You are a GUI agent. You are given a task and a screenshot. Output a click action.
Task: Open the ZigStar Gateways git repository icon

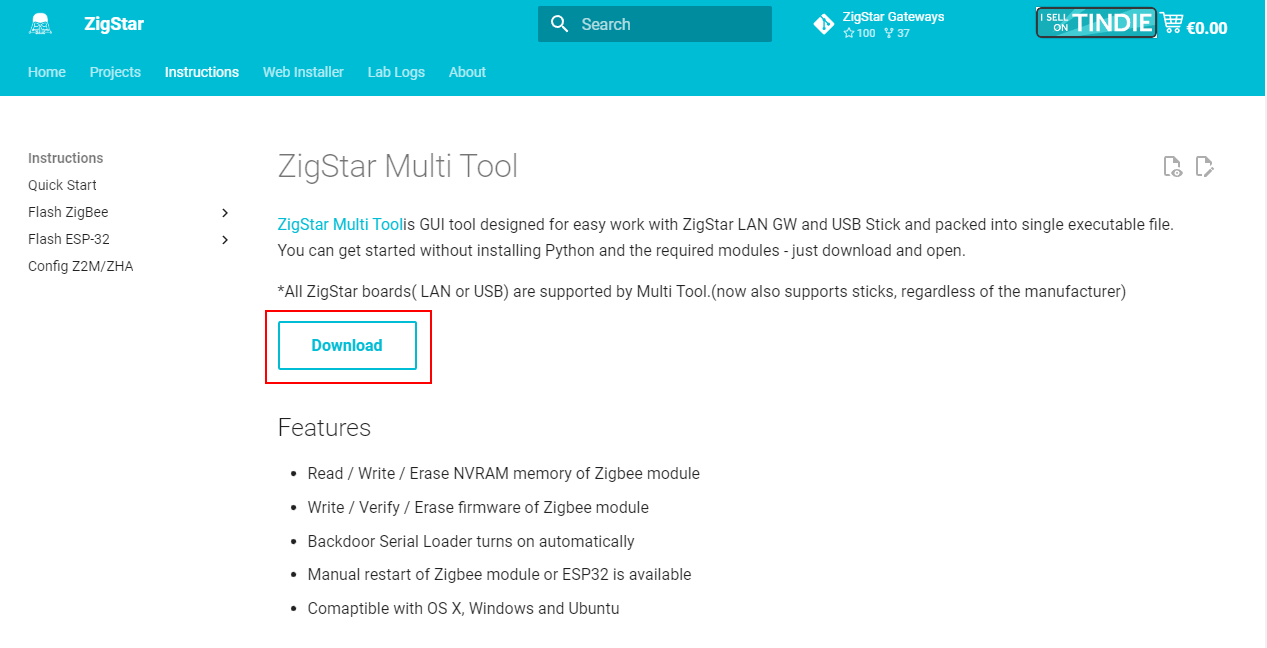coord(824,24)
